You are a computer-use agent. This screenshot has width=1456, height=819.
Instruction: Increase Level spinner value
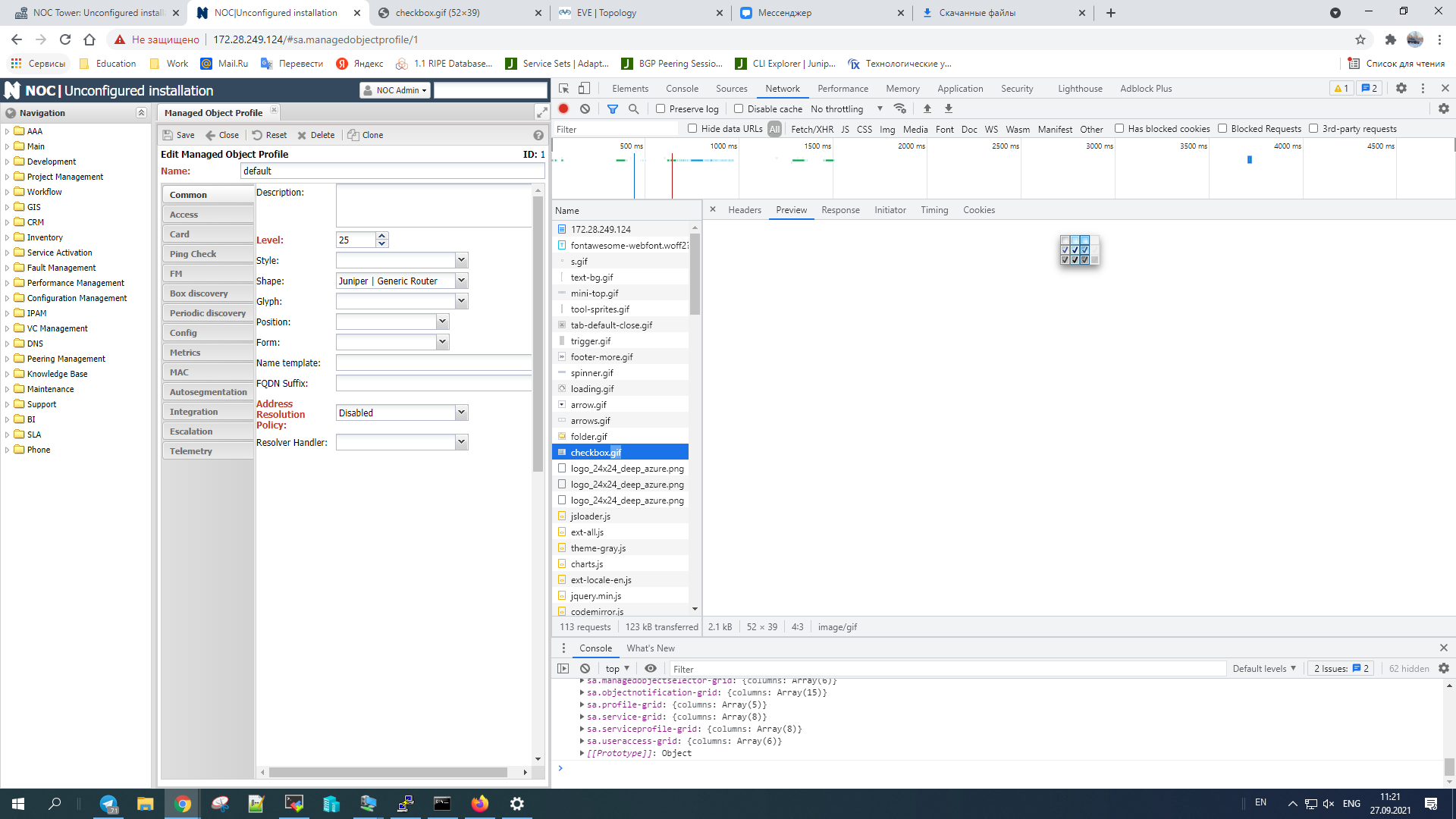tap(382, 236)
